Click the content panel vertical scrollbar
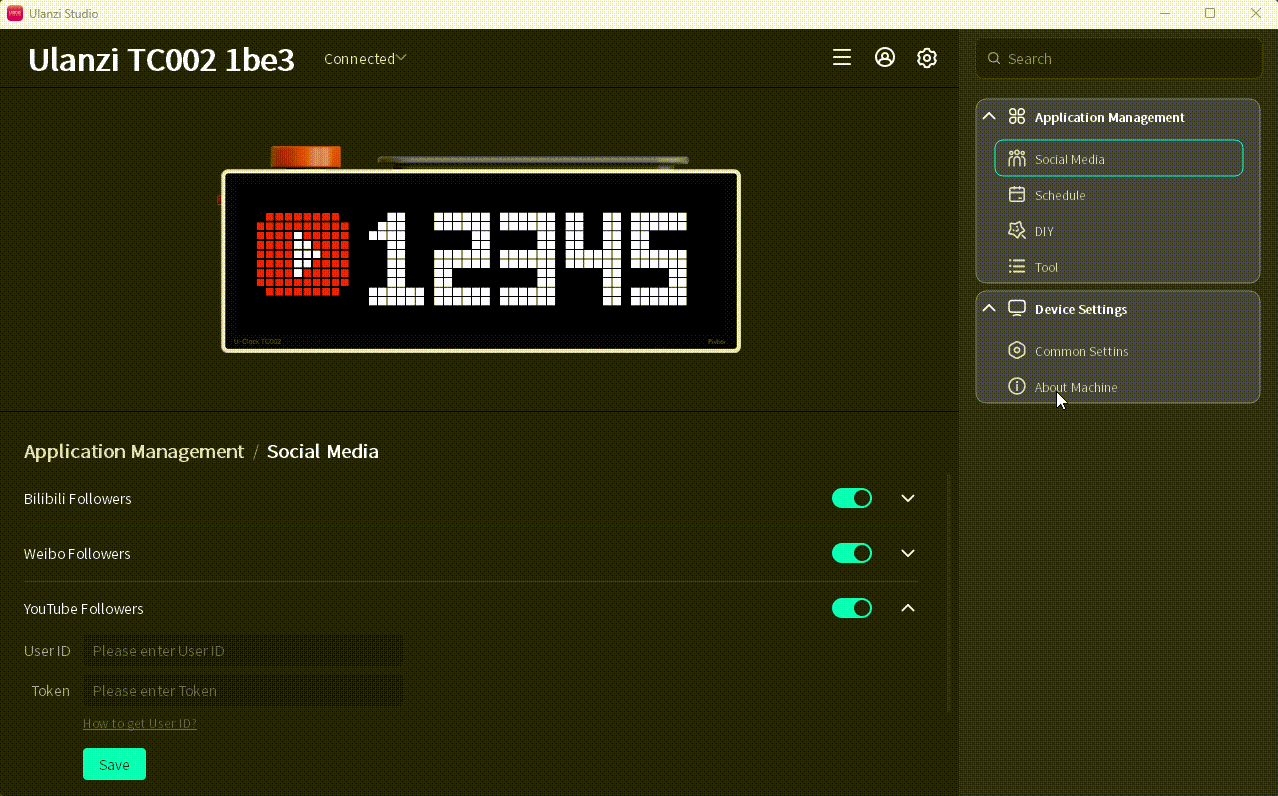 tap(948, 593)
